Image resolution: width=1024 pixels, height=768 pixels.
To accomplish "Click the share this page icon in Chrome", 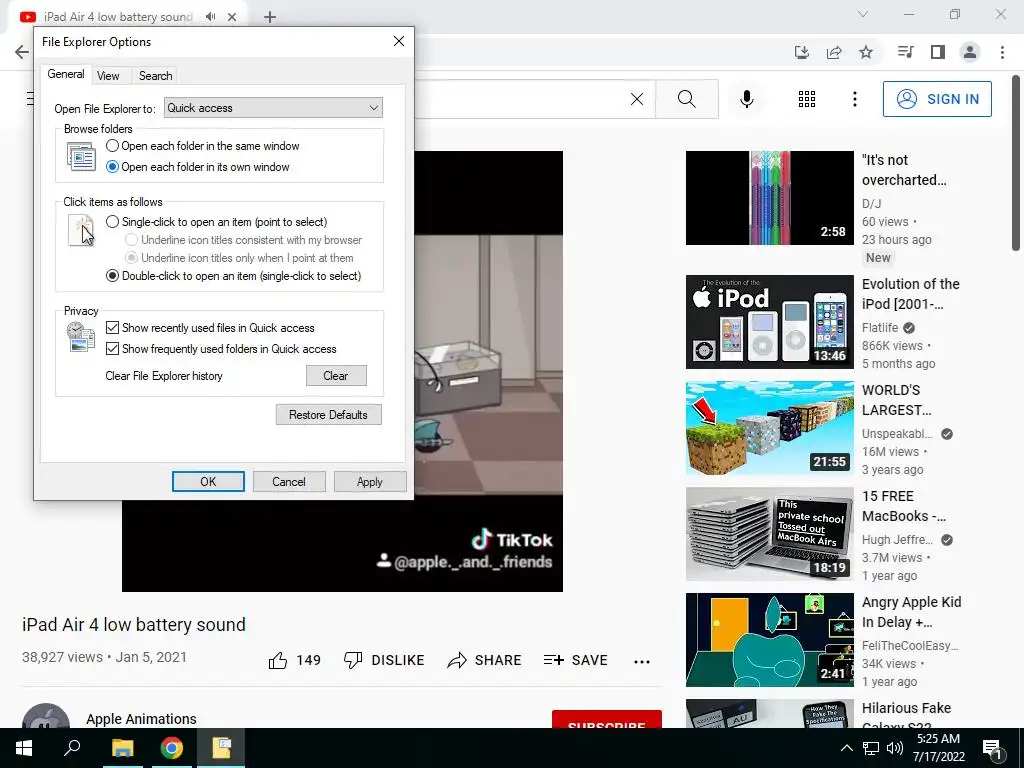I will (834, 52).
